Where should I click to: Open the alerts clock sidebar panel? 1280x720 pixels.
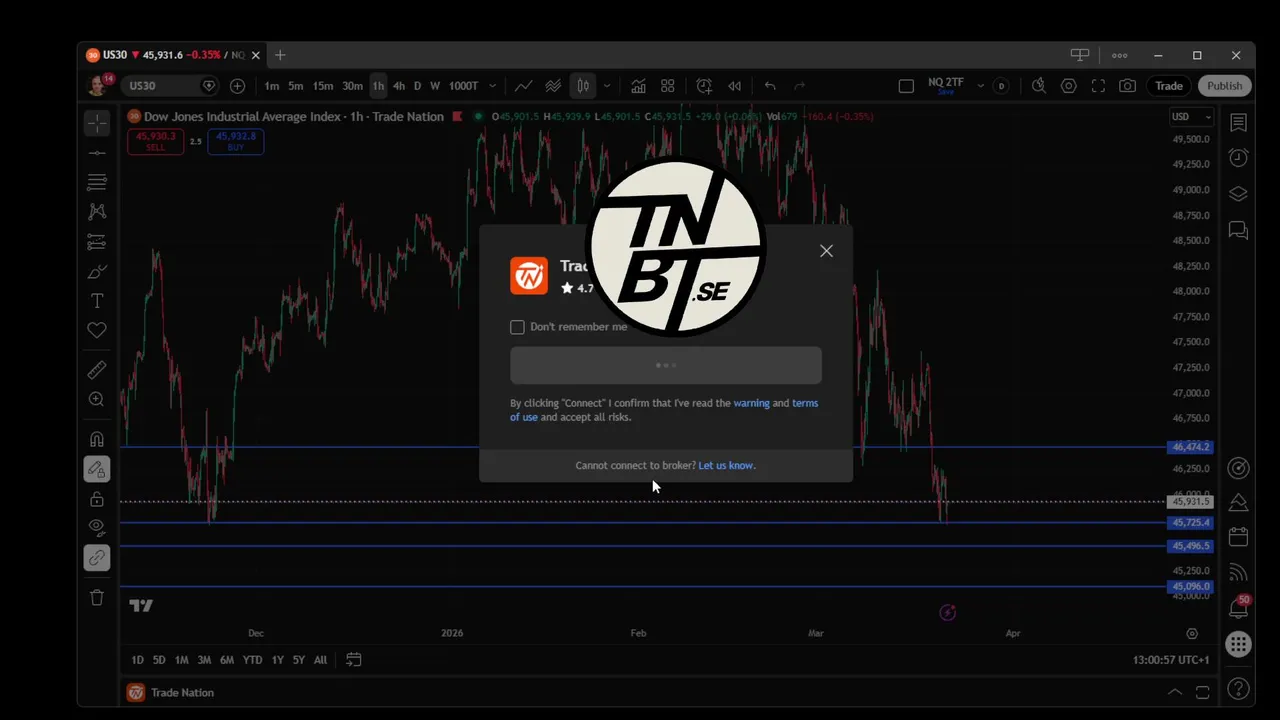point(1238,158)
